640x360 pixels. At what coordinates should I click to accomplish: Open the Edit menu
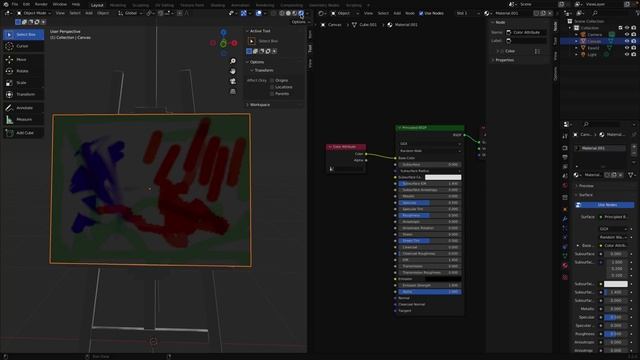point(26,4)
